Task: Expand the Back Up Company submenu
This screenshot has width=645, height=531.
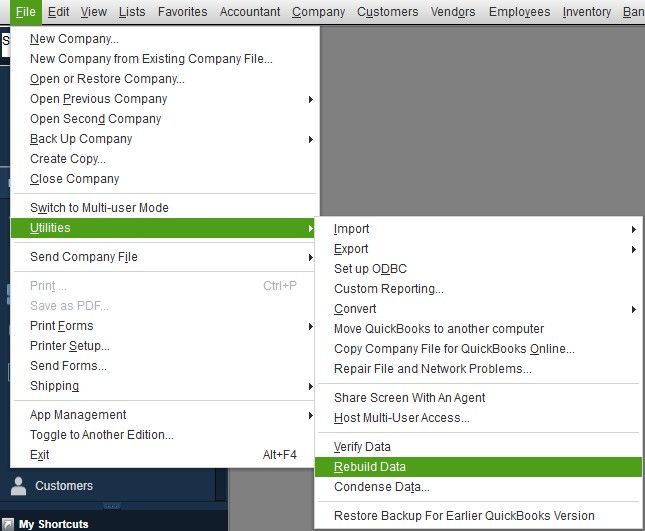Action: pyautogui.click(x=81, y=139)
